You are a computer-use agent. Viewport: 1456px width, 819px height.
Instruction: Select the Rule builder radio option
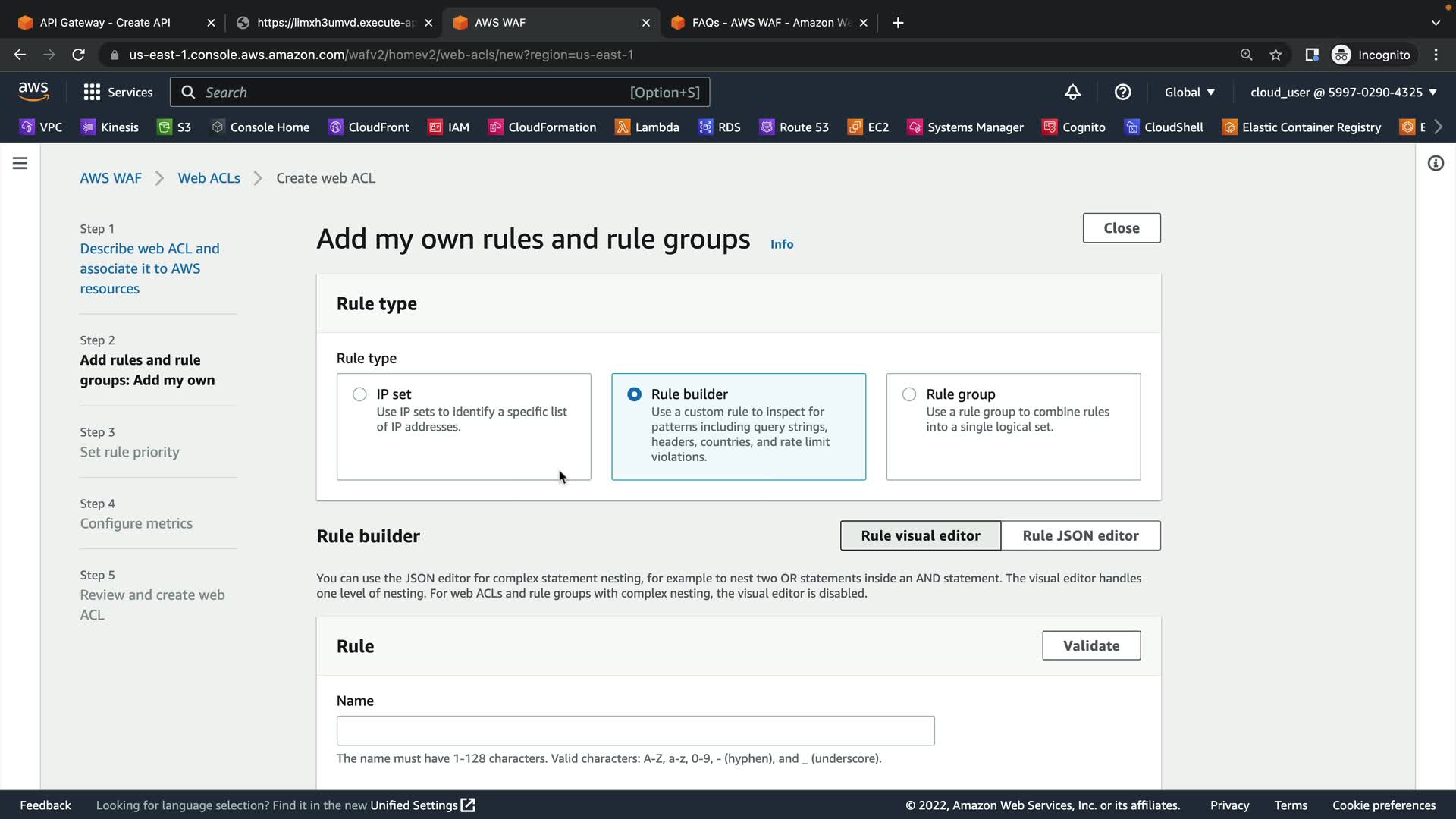click(x=634, y=394)
